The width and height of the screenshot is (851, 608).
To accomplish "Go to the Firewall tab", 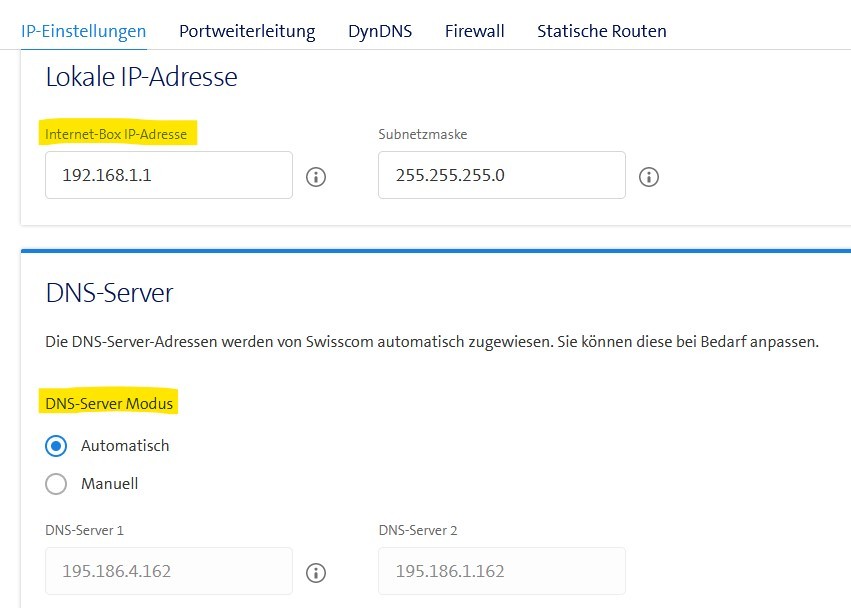I will [x=474, y=31].
